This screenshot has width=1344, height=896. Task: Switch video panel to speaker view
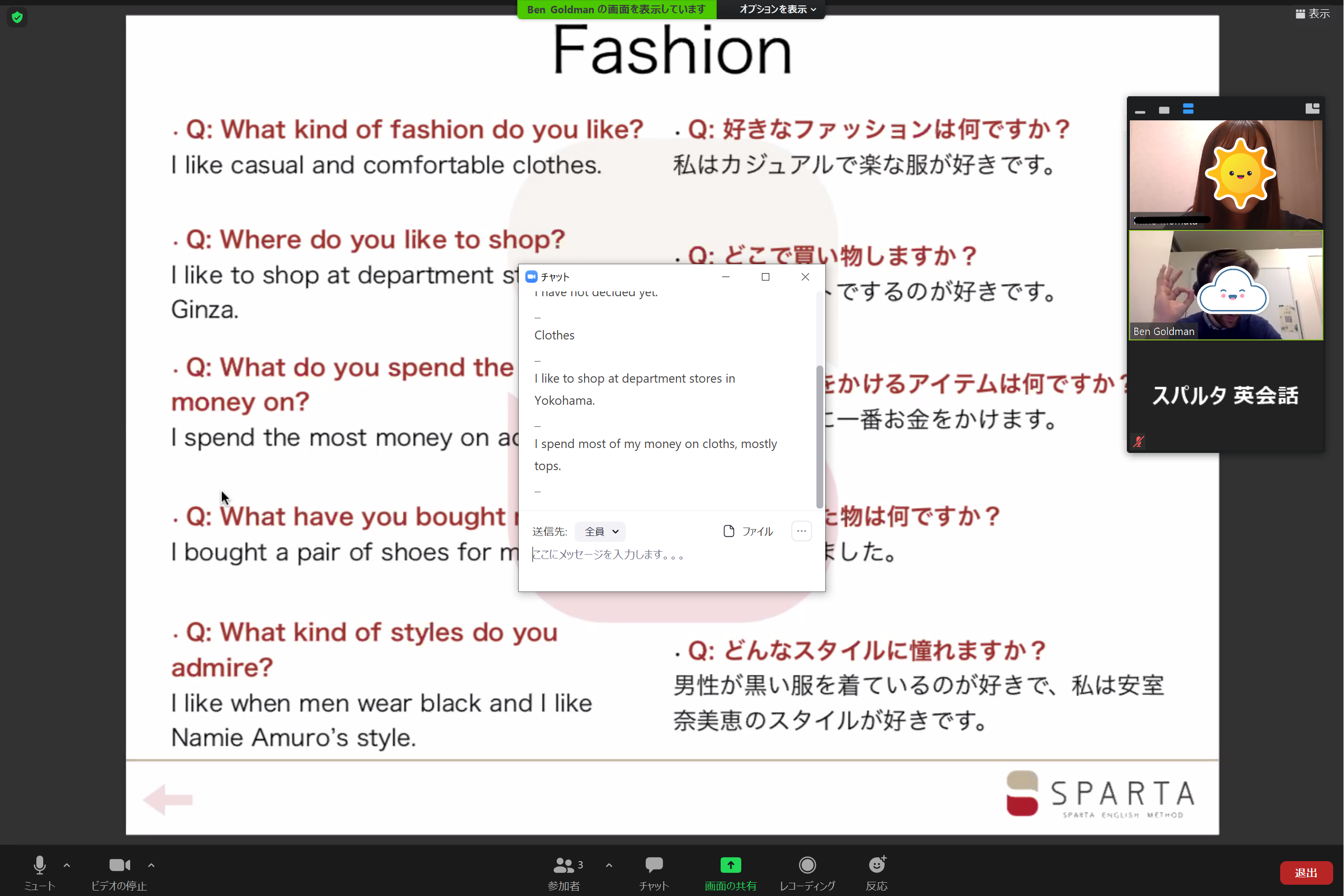pos(1163,109)
